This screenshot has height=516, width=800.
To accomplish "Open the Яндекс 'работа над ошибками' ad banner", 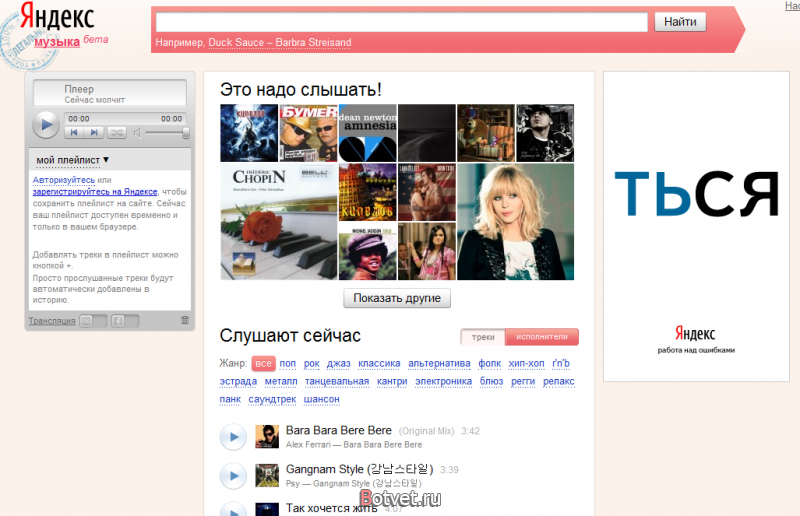I will pos(696,227).
